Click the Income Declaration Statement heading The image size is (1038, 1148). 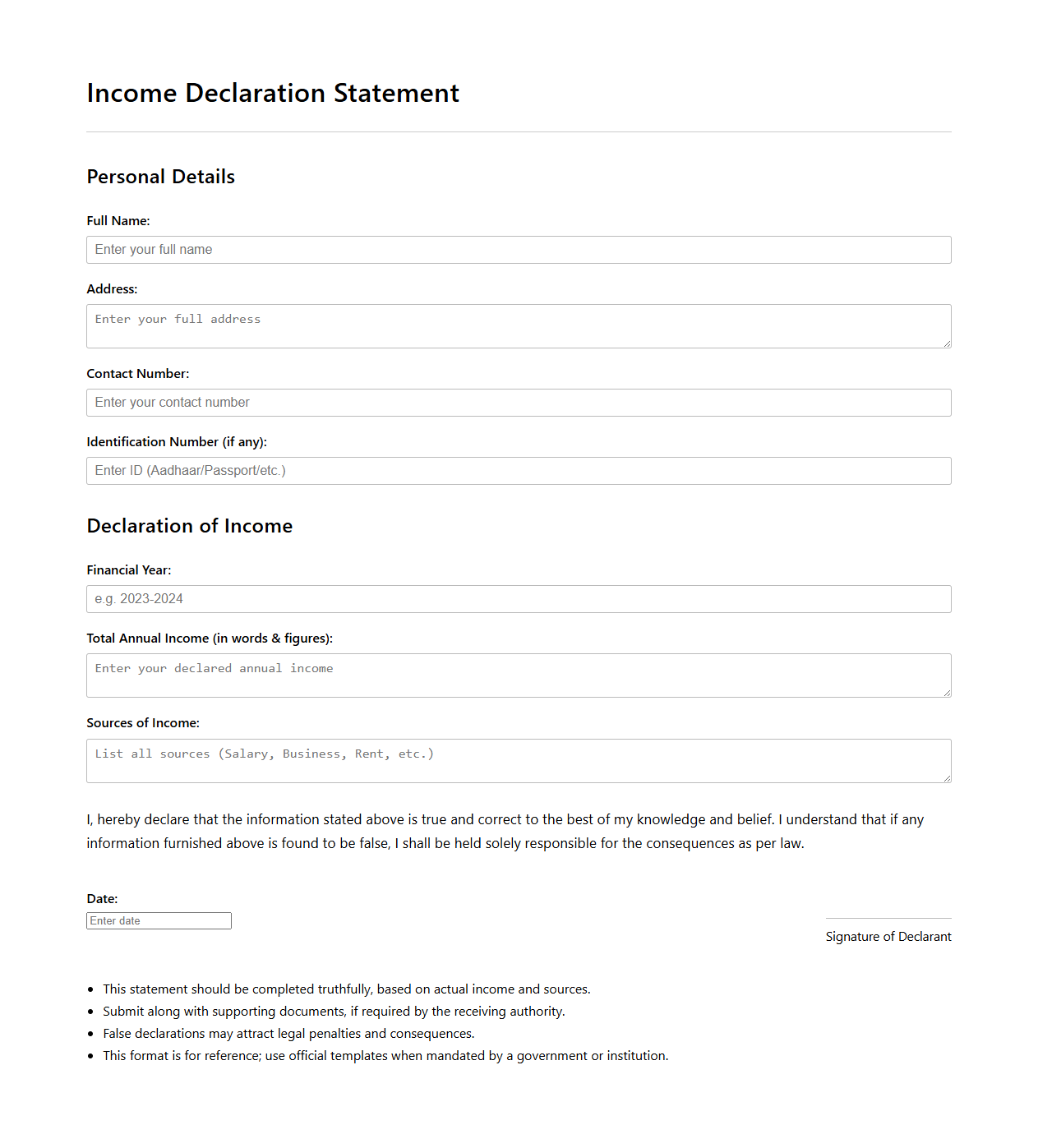(273, 93)
